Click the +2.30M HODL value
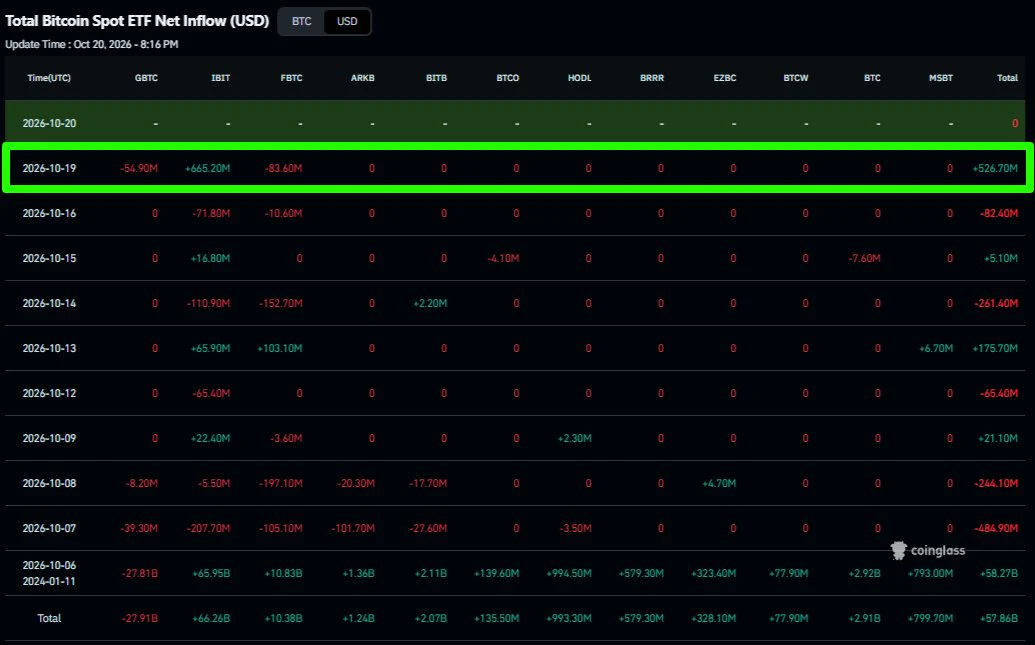Screen dimensions: 1035x645 (x=574, y=438)
